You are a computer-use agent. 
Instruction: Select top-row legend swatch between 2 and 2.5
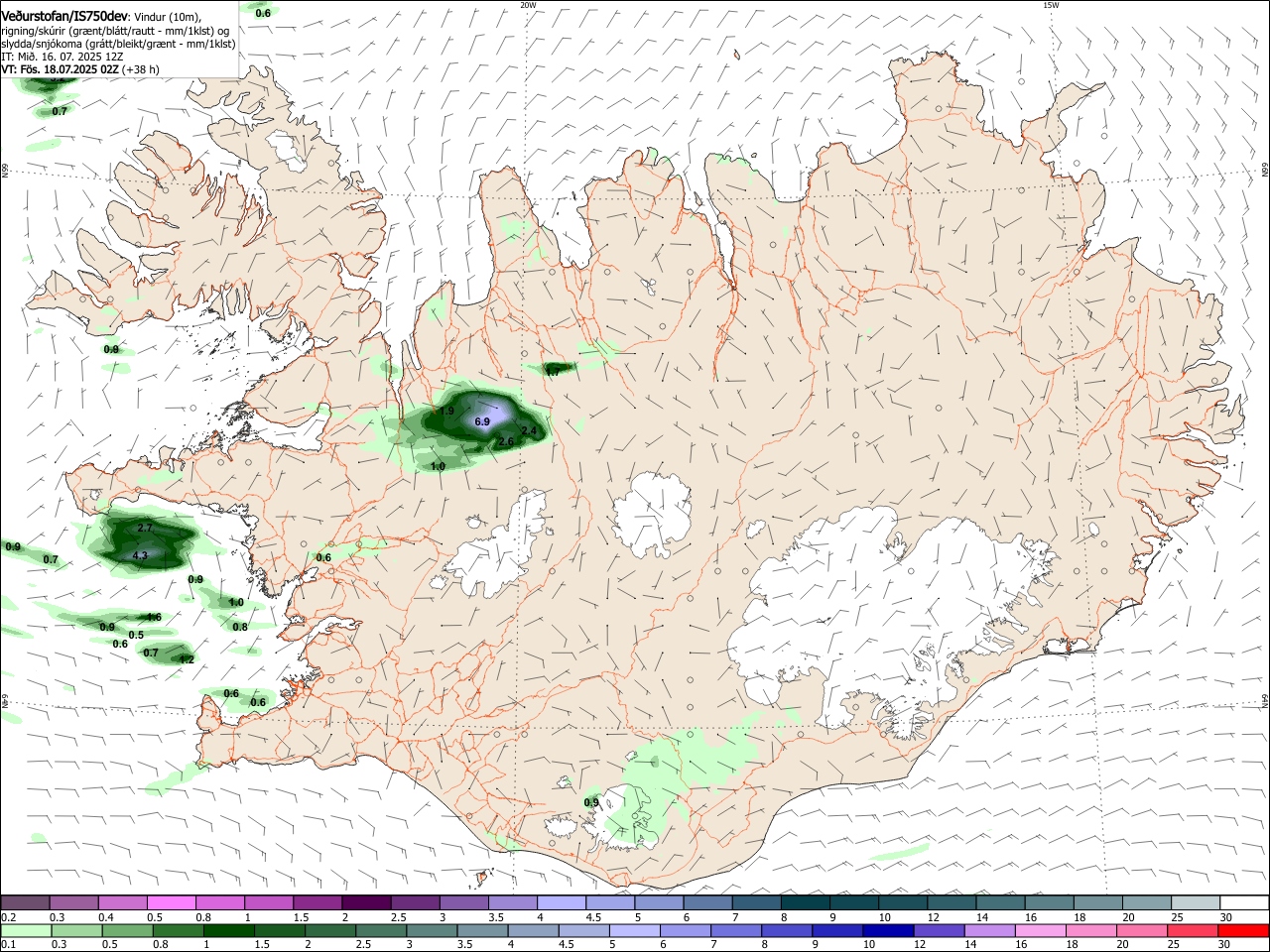[365, 902]
